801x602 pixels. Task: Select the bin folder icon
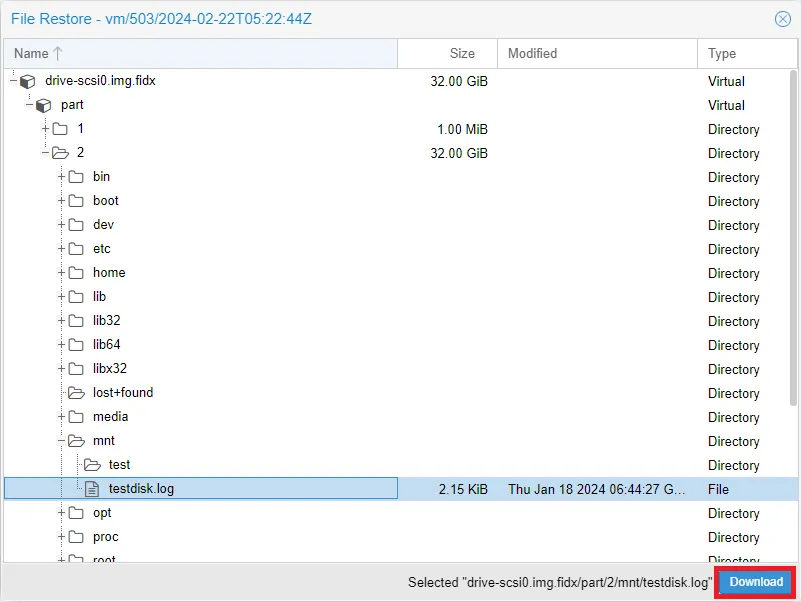pyautogui.click(x=76, y=177)
